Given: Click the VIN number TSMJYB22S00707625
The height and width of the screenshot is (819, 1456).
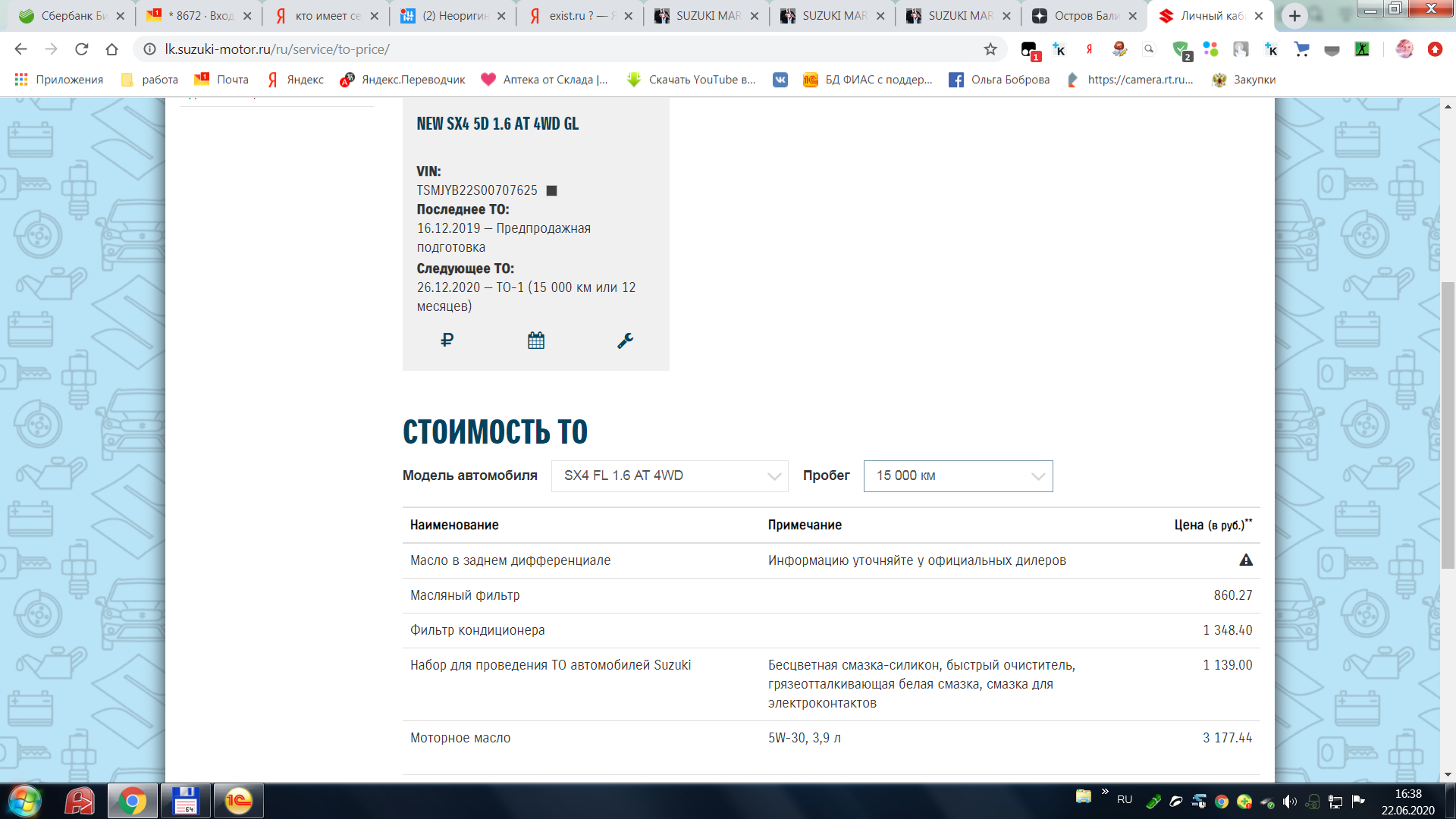Looking at the screenshot, I should (477, 190).
